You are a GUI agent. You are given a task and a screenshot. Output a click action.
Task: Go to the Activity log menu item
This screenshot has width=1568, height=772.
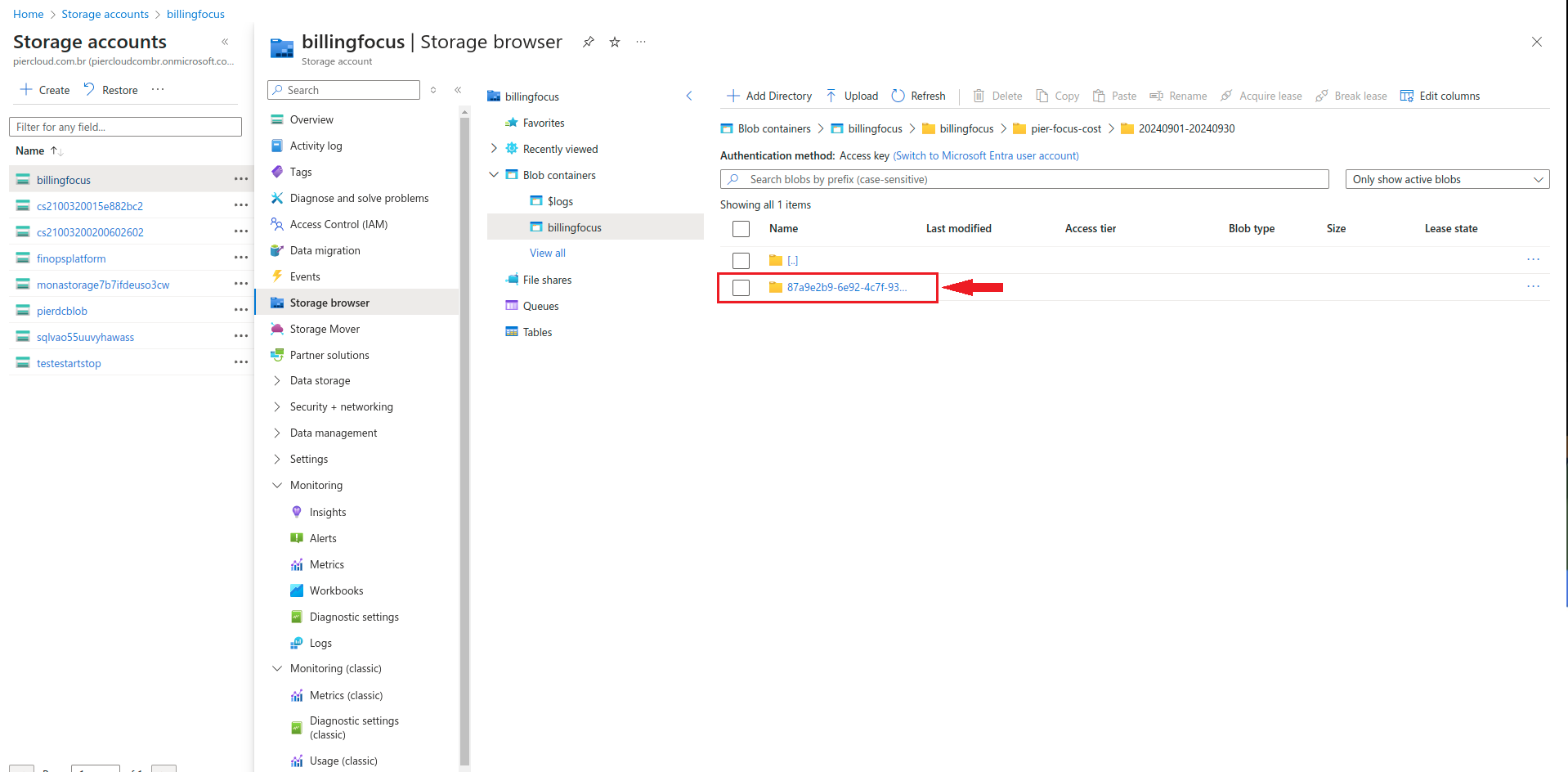pyautogui.click(x=316, y=146)
